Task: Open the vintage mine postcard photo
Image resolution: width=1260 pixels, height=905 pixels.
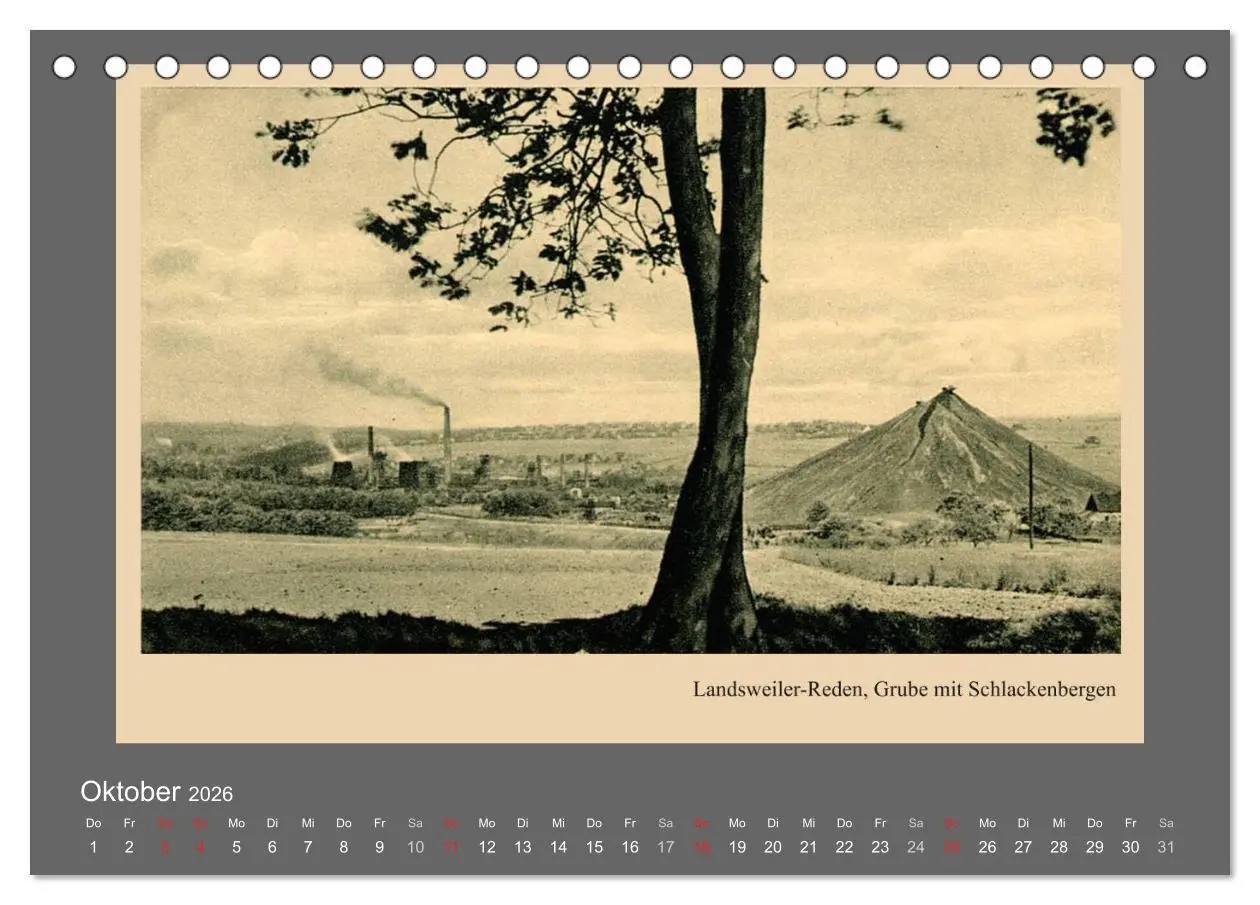Action: point(630,370)
